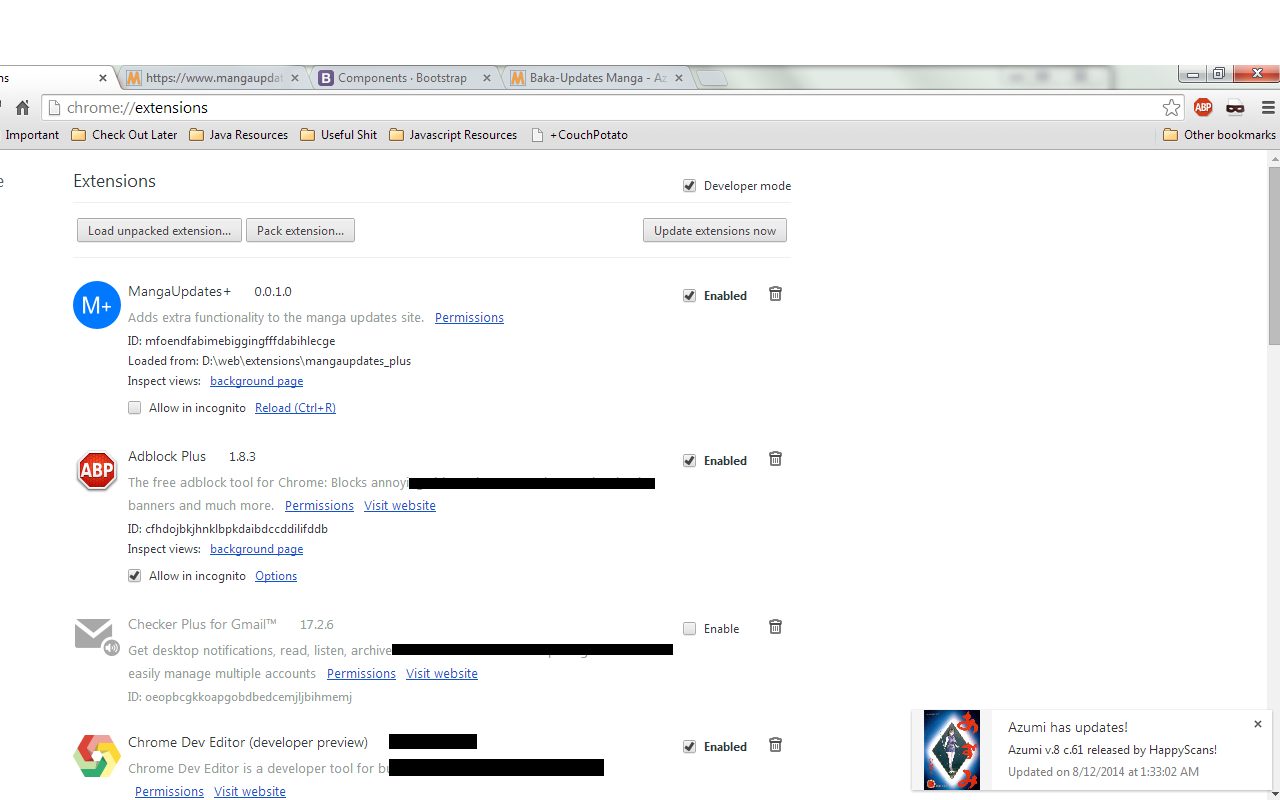This screenshot has width=1280, height=800.
Task: Click Visit website for Chrome Dev Editor
Action: pos(250,792)
